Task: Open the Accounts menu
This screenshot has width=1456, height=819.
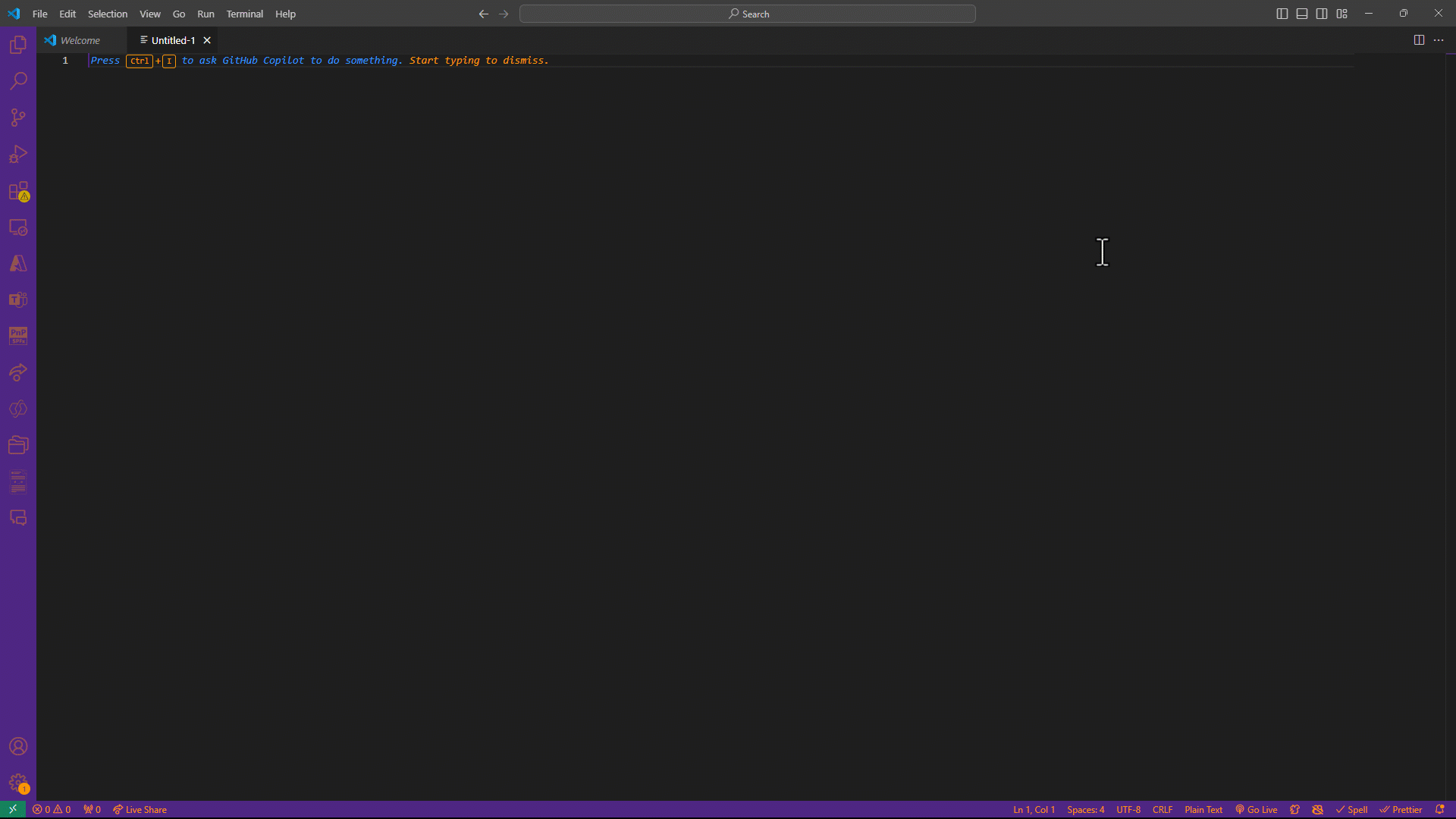Action: point(18,746)
